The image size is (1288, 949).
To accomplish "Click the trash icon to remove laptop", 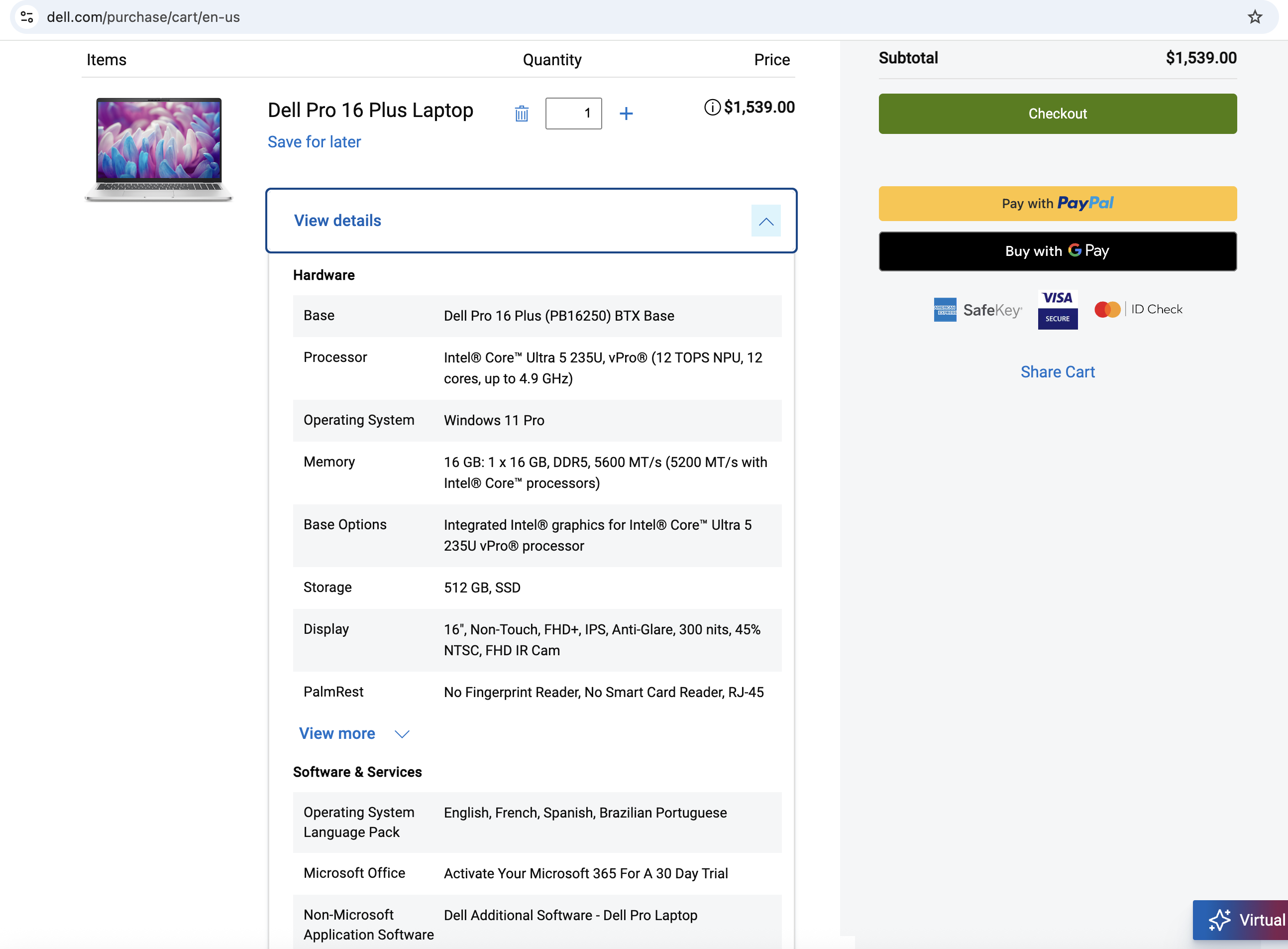I will point(522,114).
